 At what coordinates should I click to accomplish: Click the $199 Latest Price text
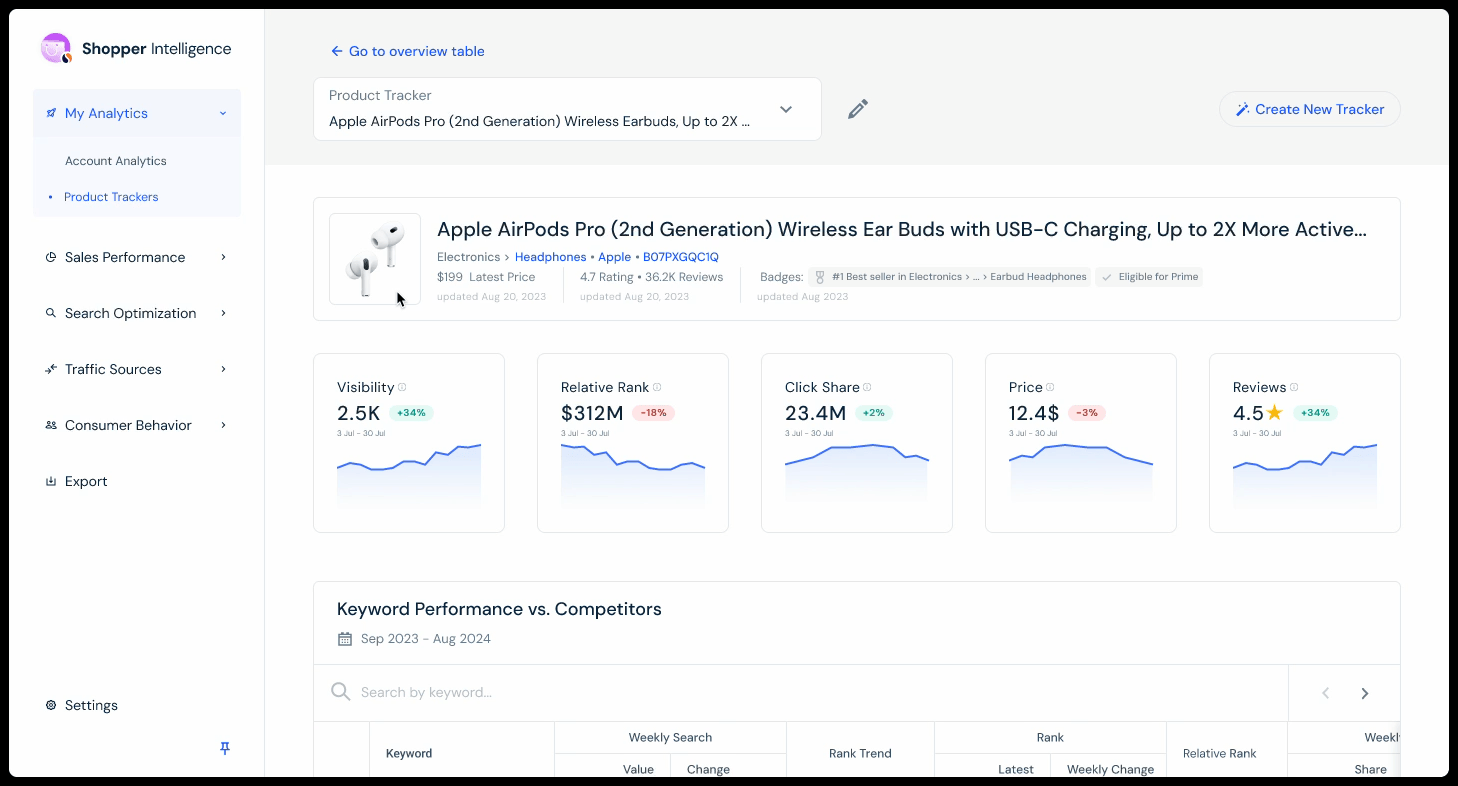(486, 277)
